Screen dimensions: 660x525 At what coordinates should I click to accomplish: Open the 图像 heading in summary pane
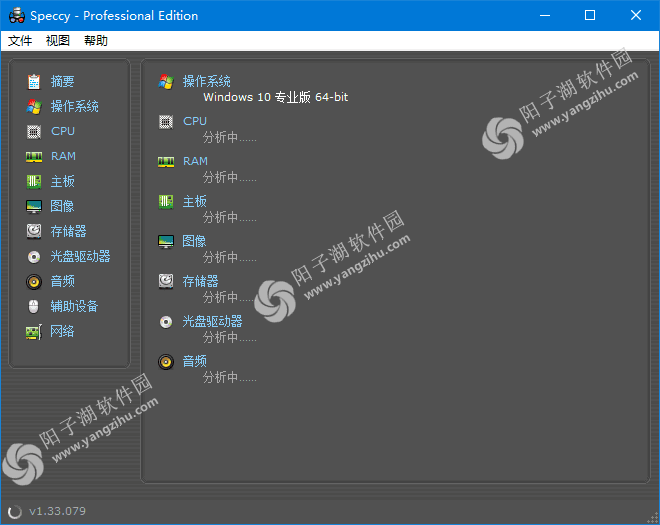pyautogui.click(x=194, y=241)
